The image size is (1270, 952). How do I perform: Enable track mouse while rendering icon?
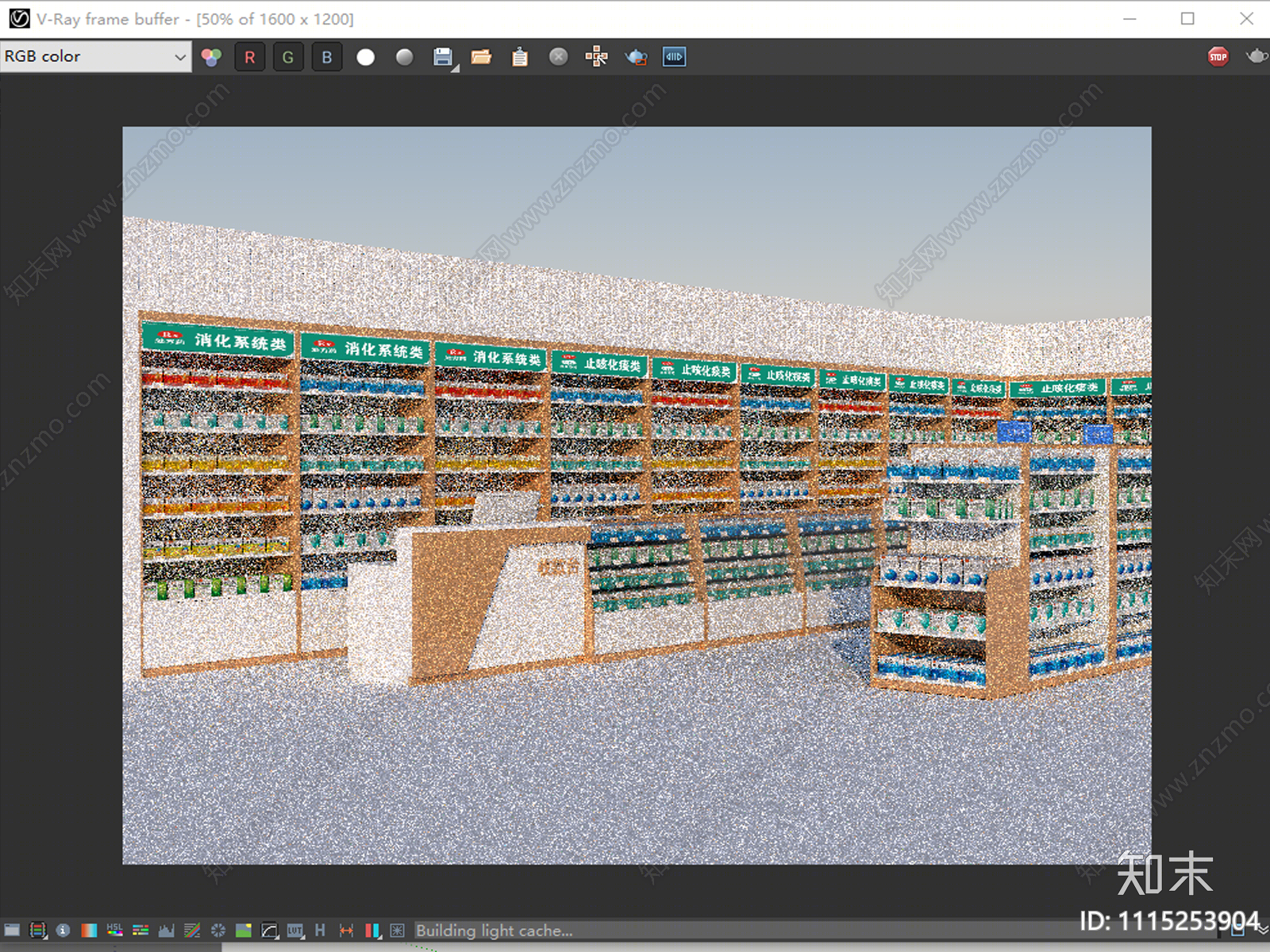click(597, 57)
